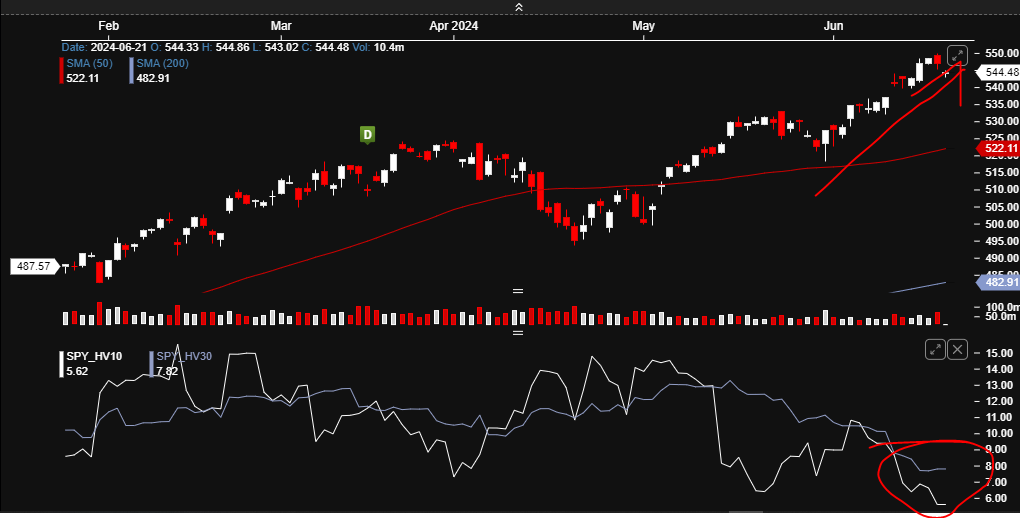Expand the price chart to full size
1020x518 pixels.
957,56
